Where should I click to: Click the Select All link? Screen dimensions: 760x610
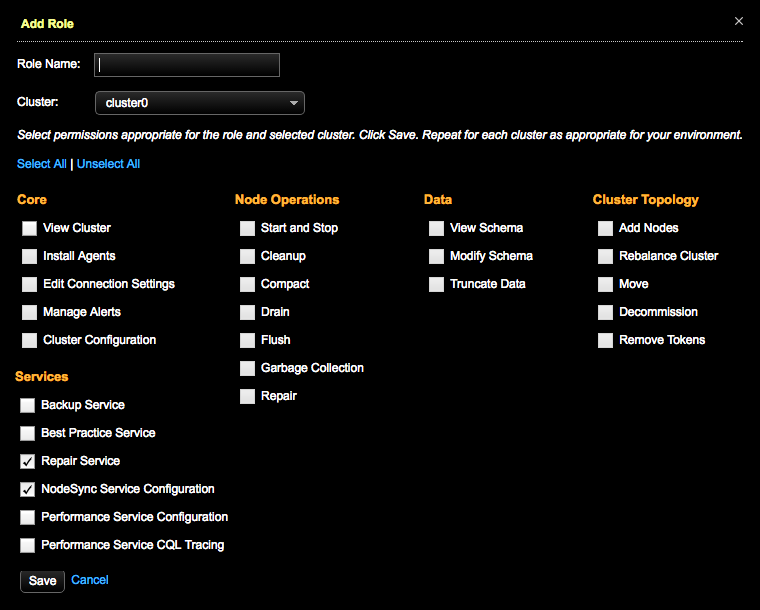coord(41,164)
